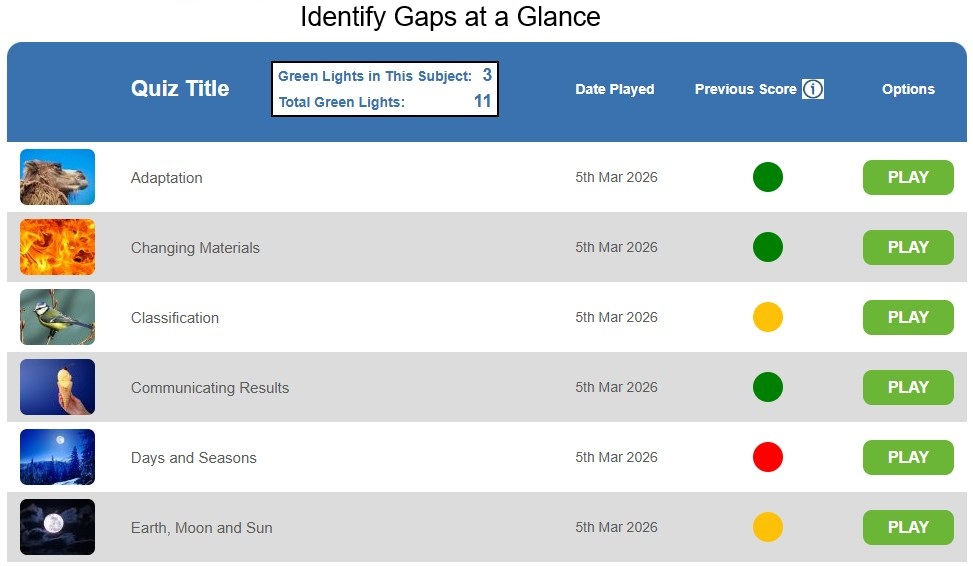Open the Changing Materials fire thumbnail
973x566 pixels.
click(57, 247)
